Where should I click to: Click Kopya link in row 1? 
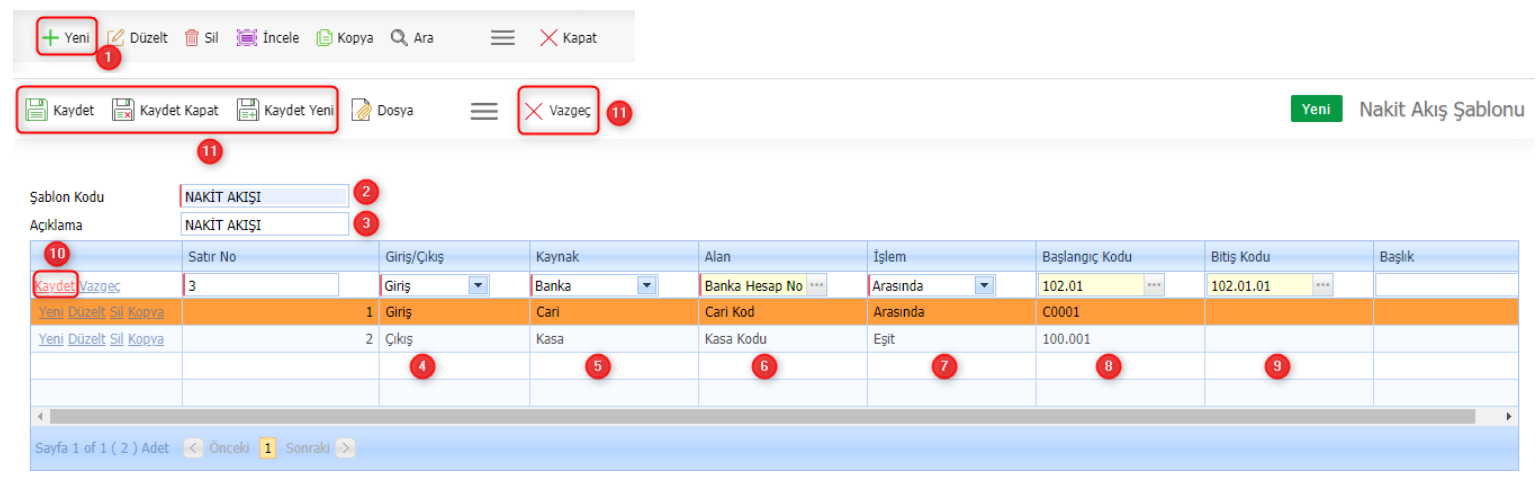146,312
